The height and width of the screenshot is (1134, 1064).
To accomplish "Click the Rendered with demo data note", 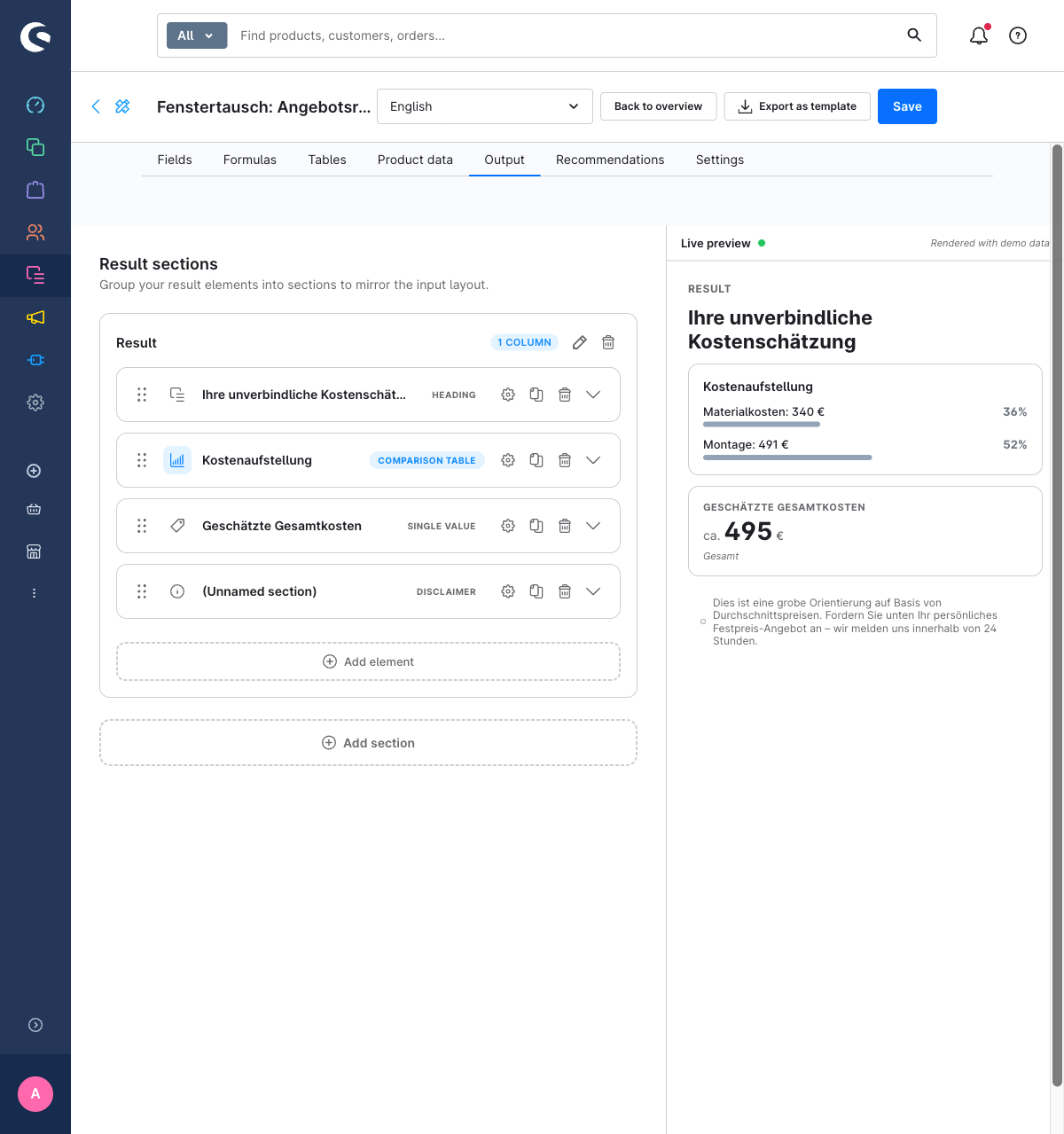I will pyautogui.click(x=990, y=243).
